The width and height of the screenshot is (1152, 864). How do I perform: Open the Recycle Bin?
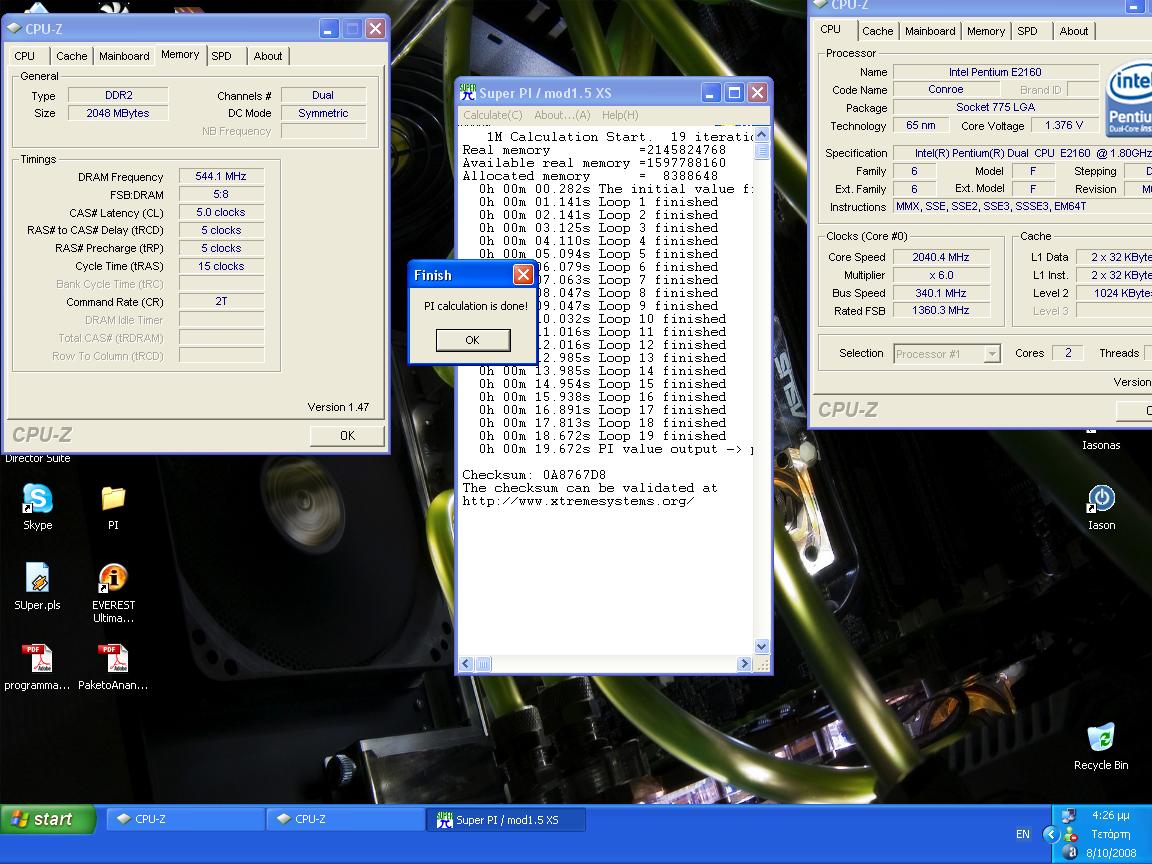(1101, 738)
